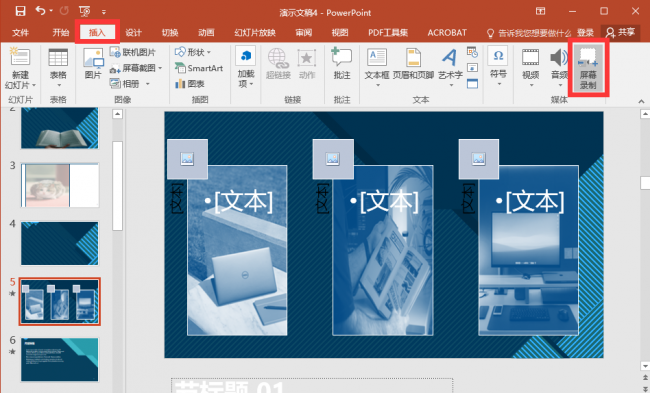Screen dimensions: 650x393
Task: Save the presentation with the floppy icon
Action: point(20,11)
